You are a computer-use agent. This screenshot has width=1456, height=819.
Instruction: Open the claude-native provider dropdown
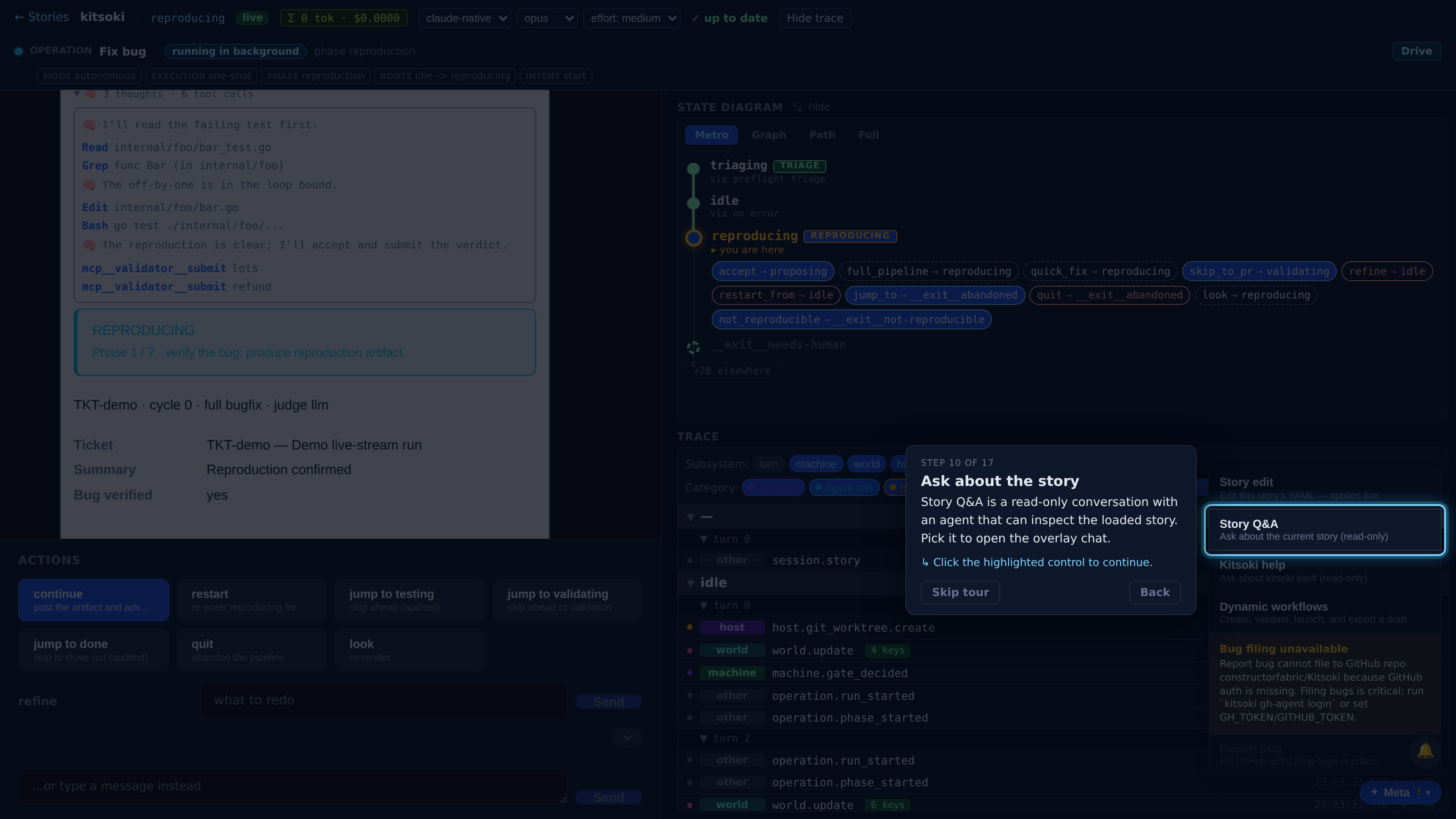click(x=465, y=18)
